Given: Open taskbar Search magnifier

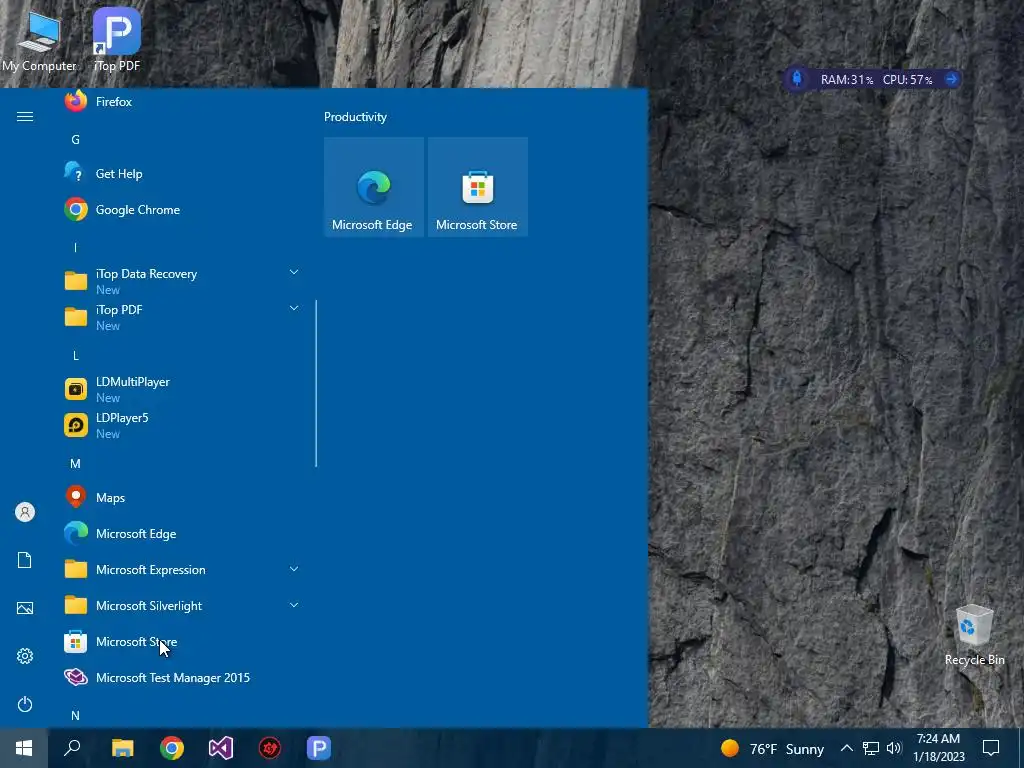Looking at the screenshot, I should click(x=72, y=748).
